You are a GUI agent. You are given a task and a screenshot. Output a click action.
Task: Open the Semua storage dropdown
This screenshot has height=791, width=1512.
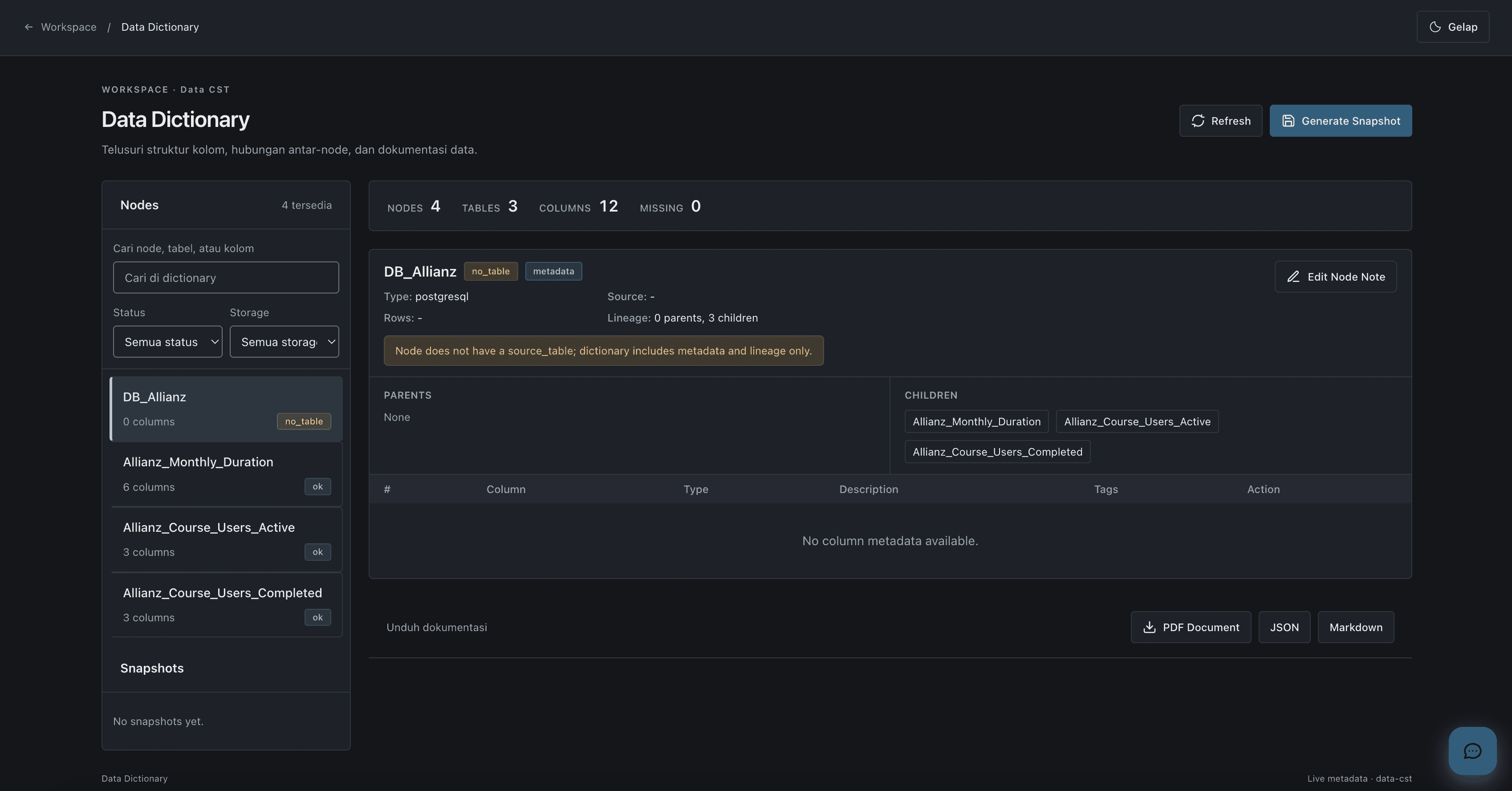tap(284, 342)
